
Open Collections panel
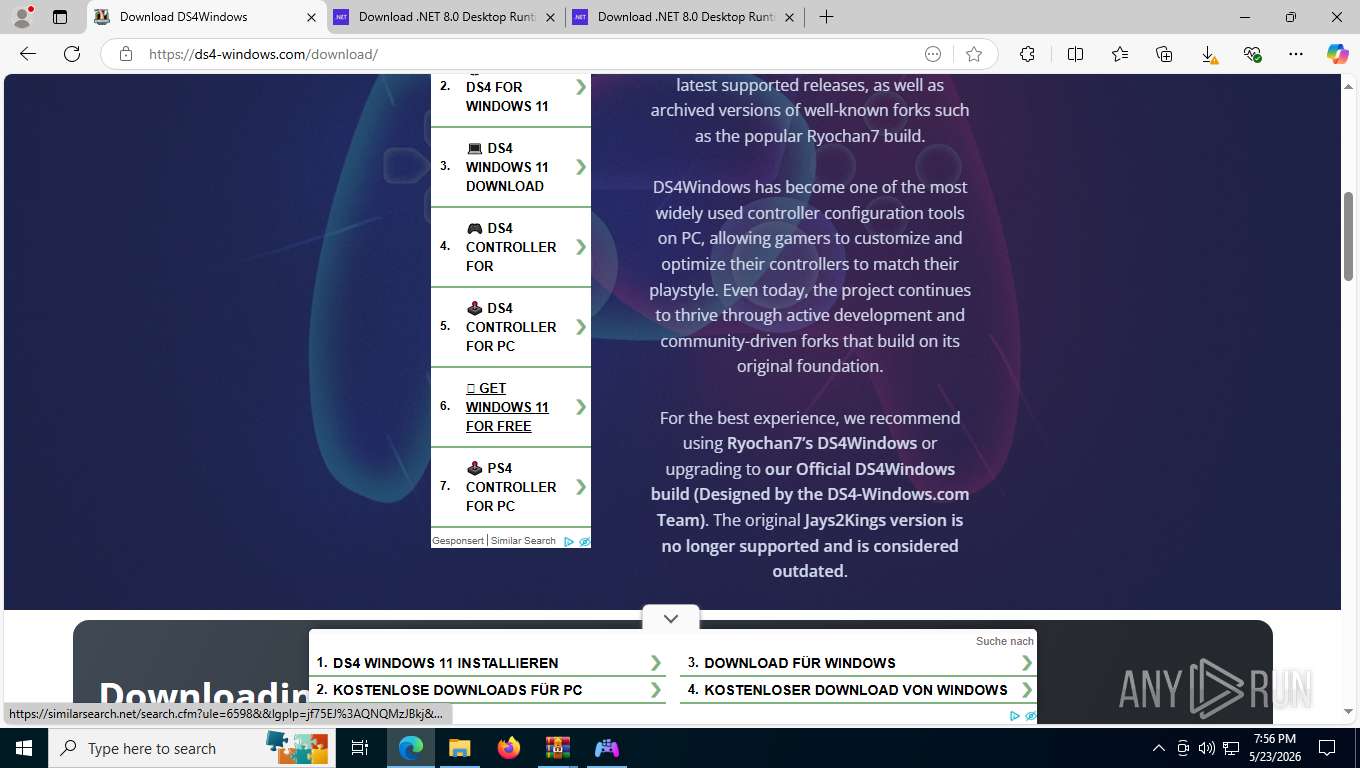[1164, 54]
